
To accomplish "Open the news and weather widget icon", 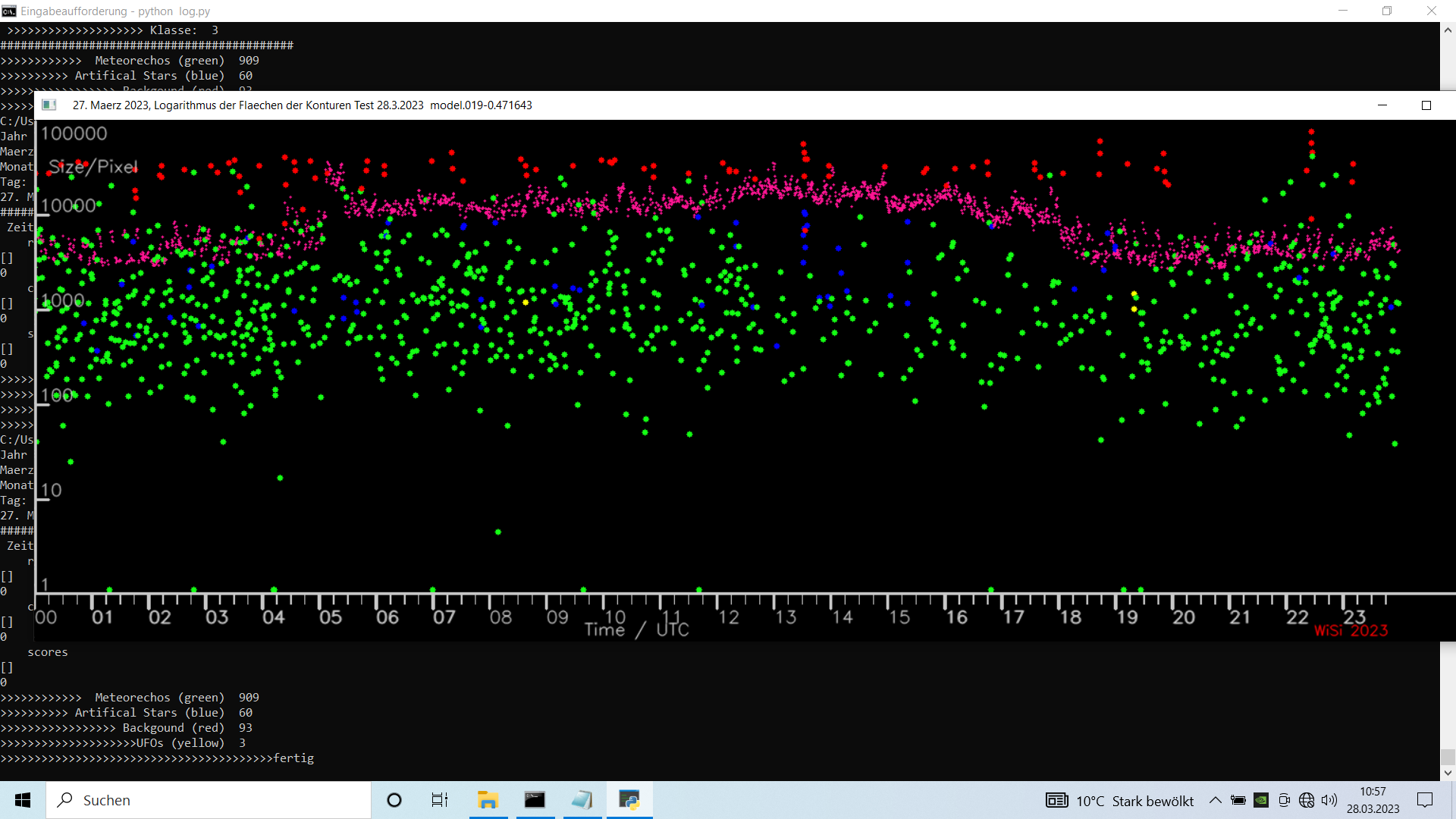I will pyautogui.click(x=1057, y=800).
